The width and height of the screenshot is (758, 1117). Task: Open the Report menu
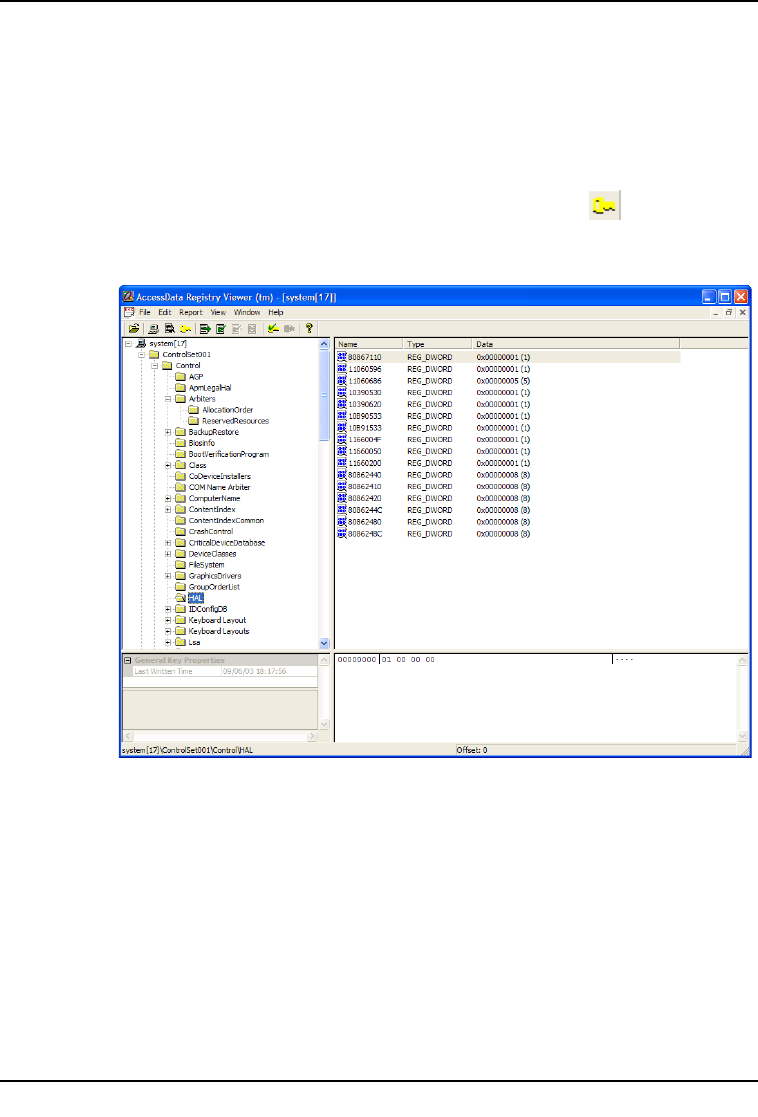[191, 312]
